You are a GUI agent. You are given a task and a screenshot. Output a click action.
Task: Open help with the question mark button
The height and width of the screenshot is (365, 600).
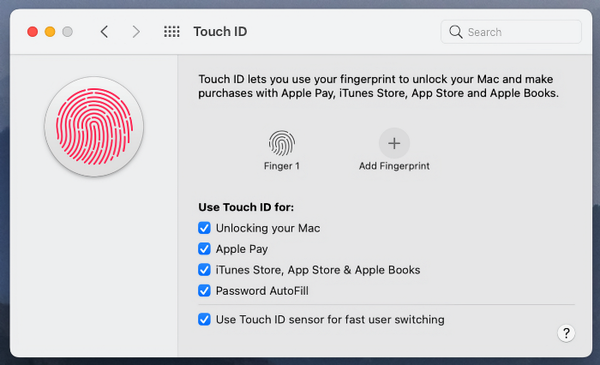(x=566, y=333)
